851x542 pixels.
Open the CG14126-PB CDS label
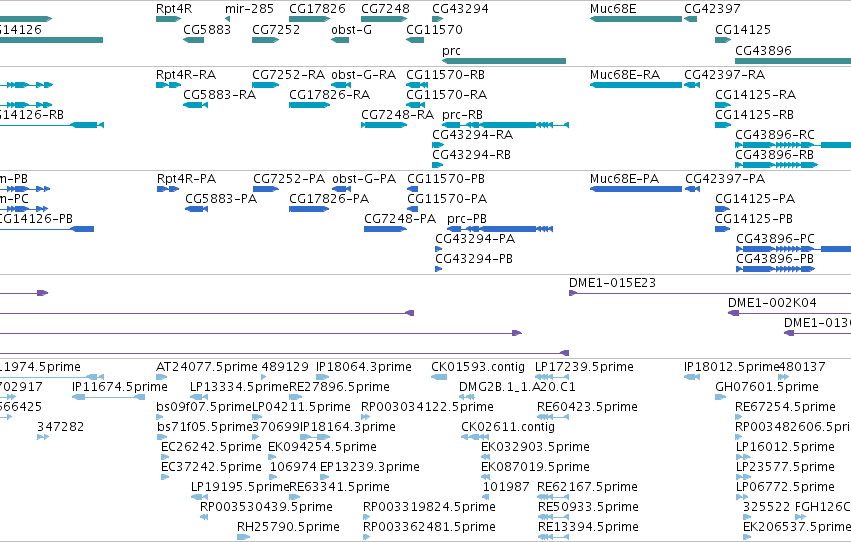[x=36, y=219]
